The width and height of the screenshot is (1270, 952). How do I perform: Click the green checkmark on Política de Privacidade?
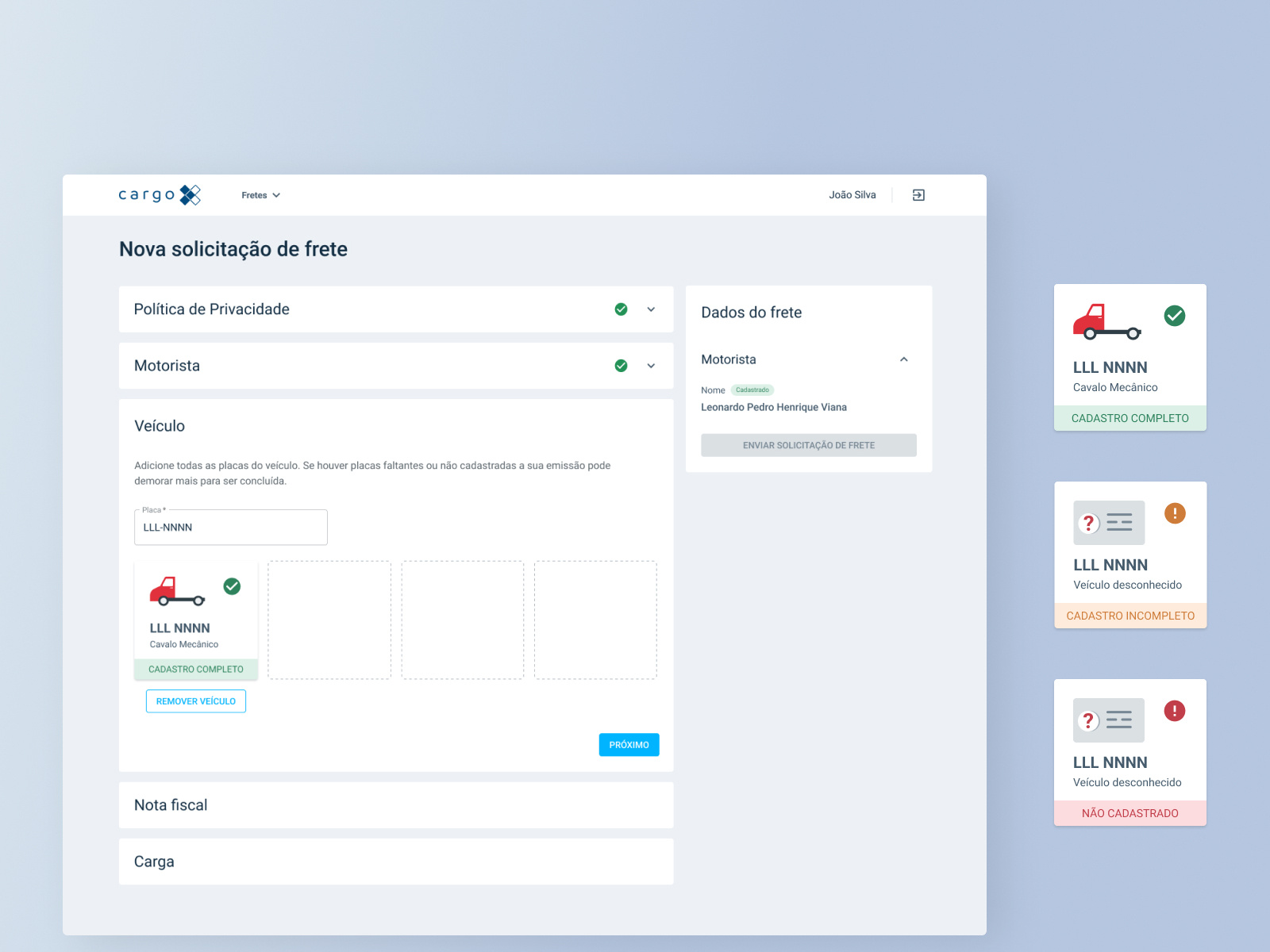(621, 309)
